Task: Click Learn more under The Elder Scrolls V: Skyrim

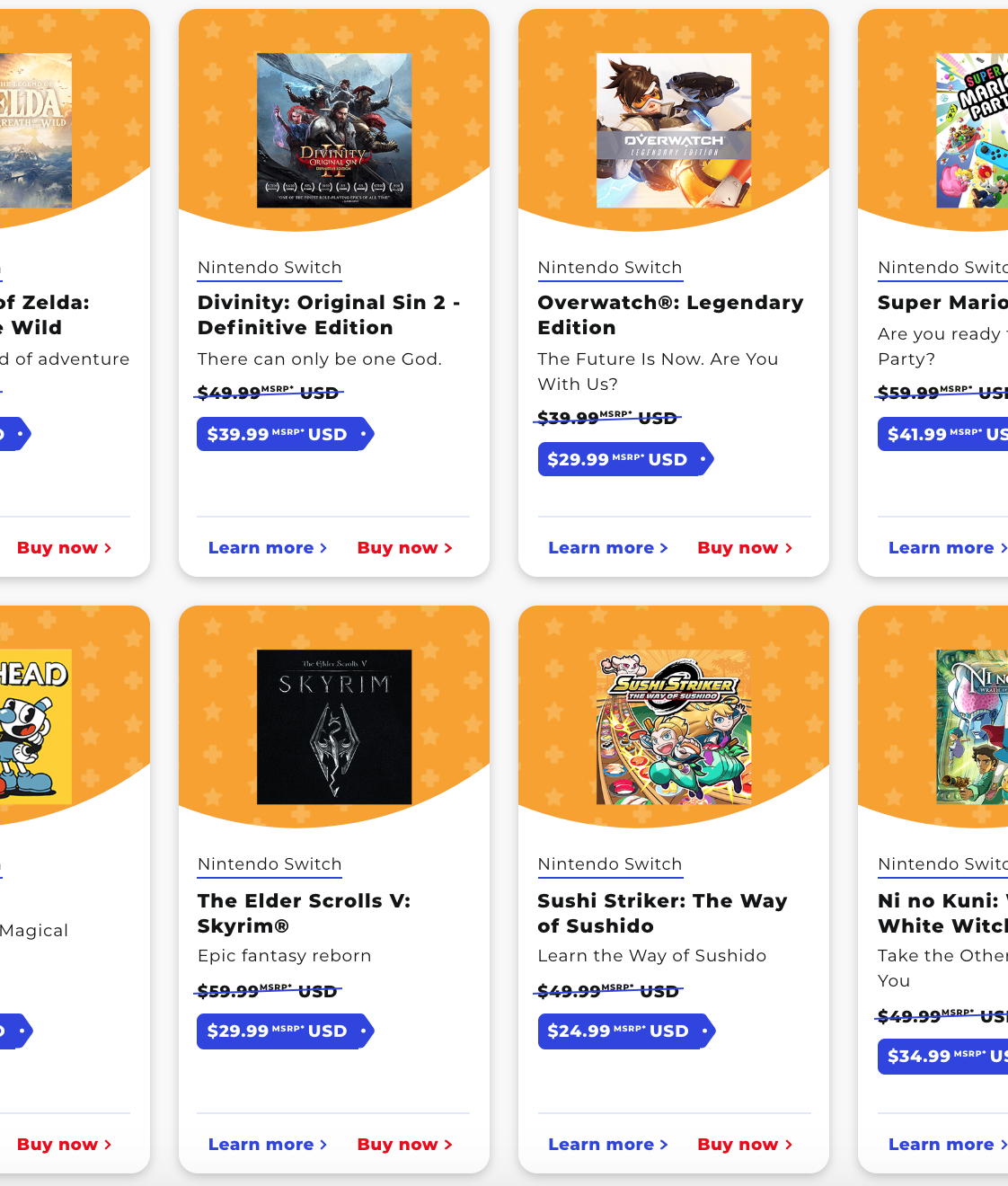Action: tap(267, 1145)
